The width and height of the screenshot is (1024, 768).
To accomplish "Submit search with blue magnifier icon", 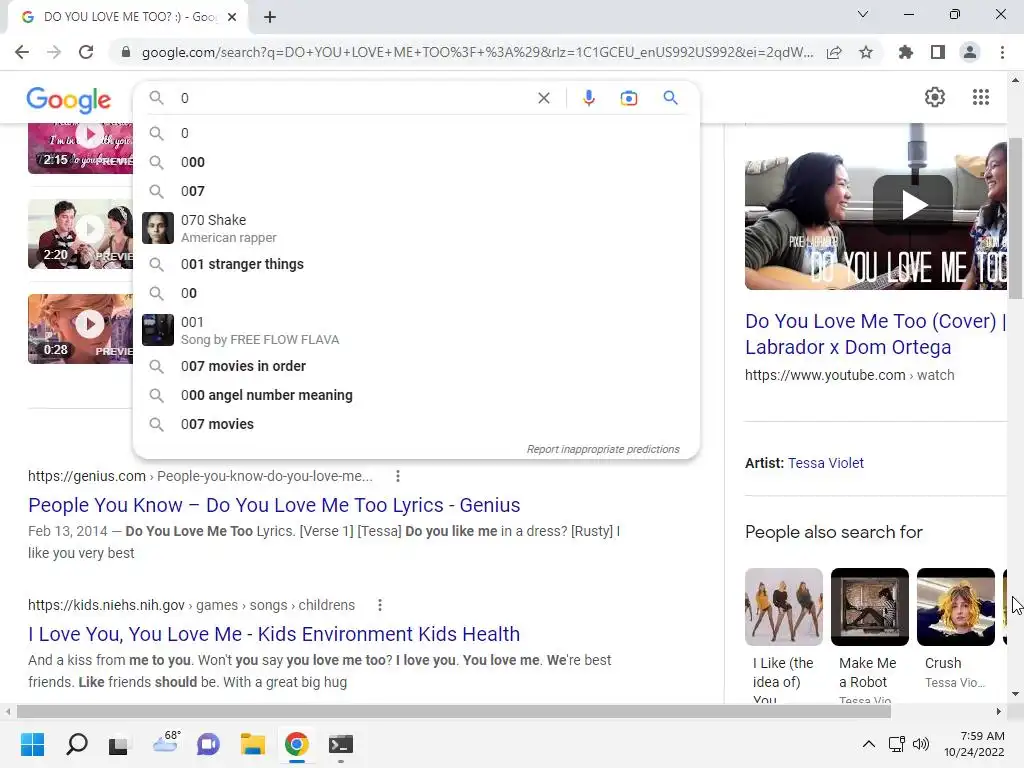I will [670, 98].
